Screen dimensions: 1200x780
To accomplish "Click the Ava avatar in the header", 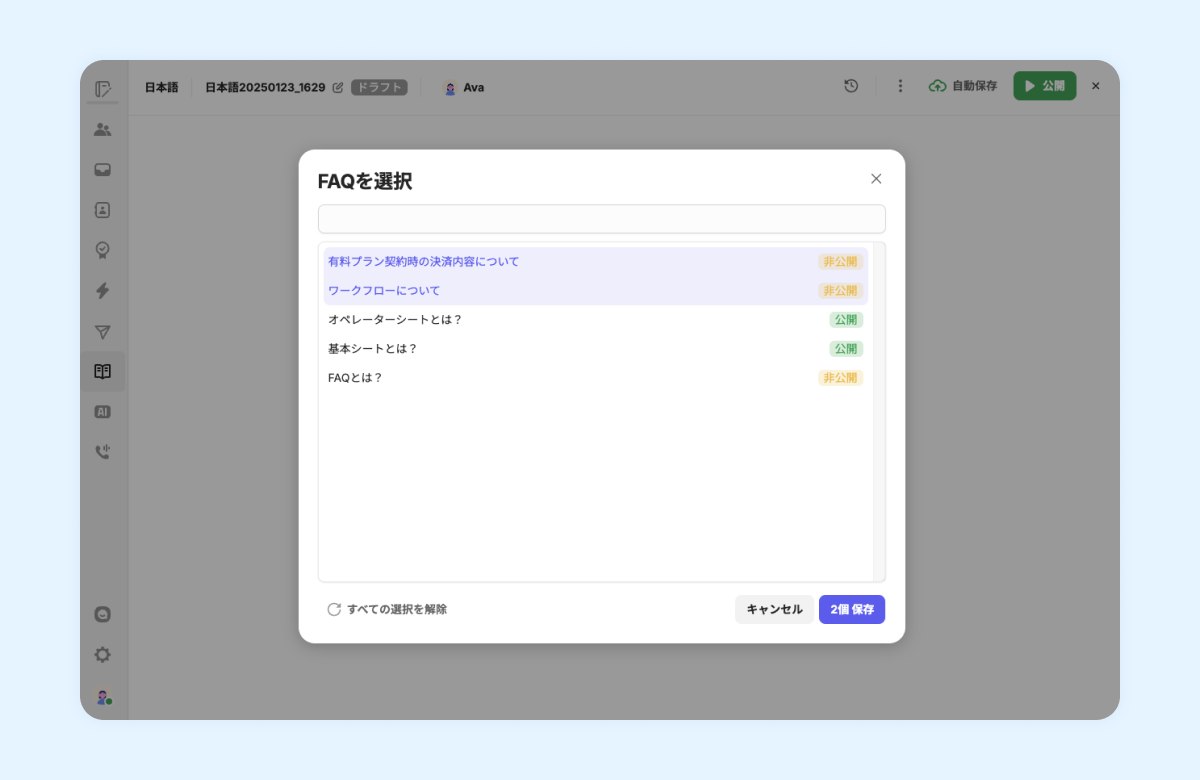I will 450,87.
